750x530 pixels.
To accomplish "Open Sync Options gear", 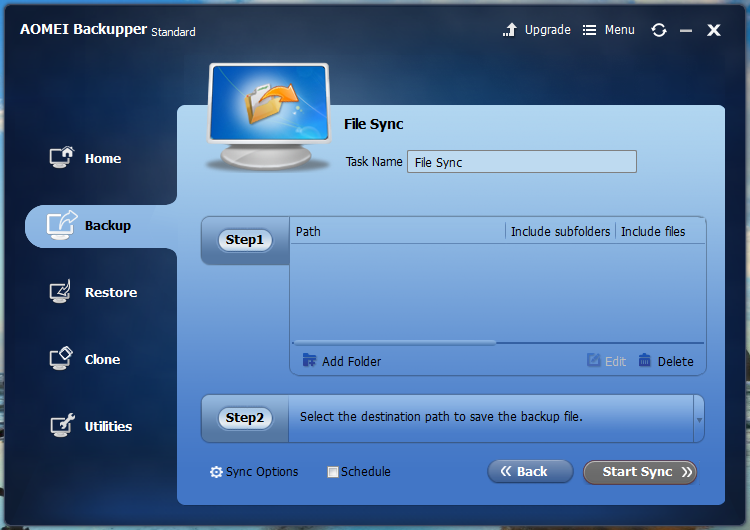I will pyautogui.click(x=254, y=472).
